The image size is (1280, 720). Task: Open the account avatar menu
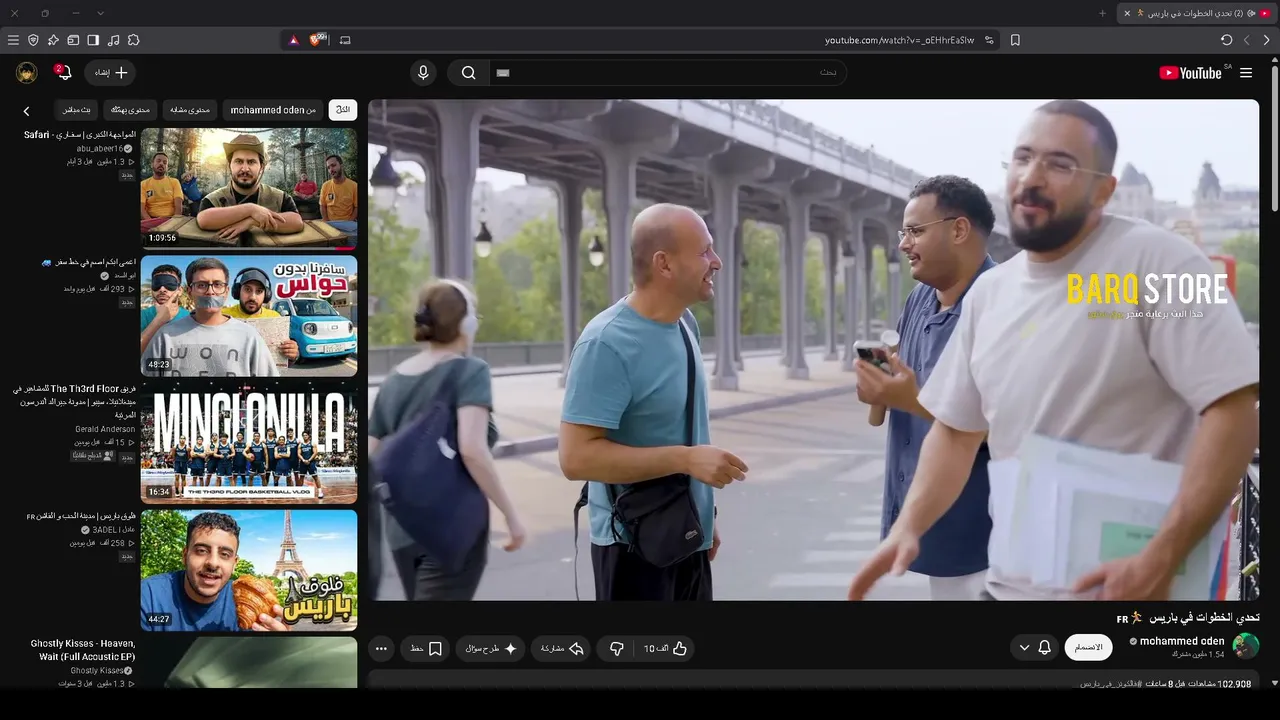pos(27,73)
